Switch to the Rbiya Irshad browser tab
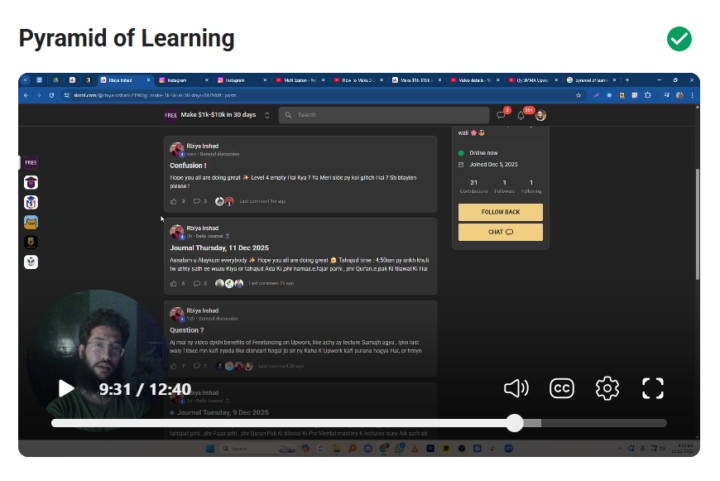This screenshot has width=720, height=481. coord(125,80)
